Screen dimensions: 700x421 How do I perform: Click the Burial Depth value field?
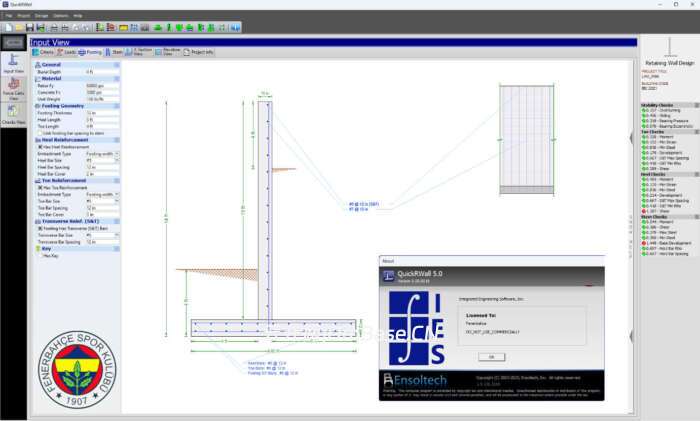pos(102,72)
